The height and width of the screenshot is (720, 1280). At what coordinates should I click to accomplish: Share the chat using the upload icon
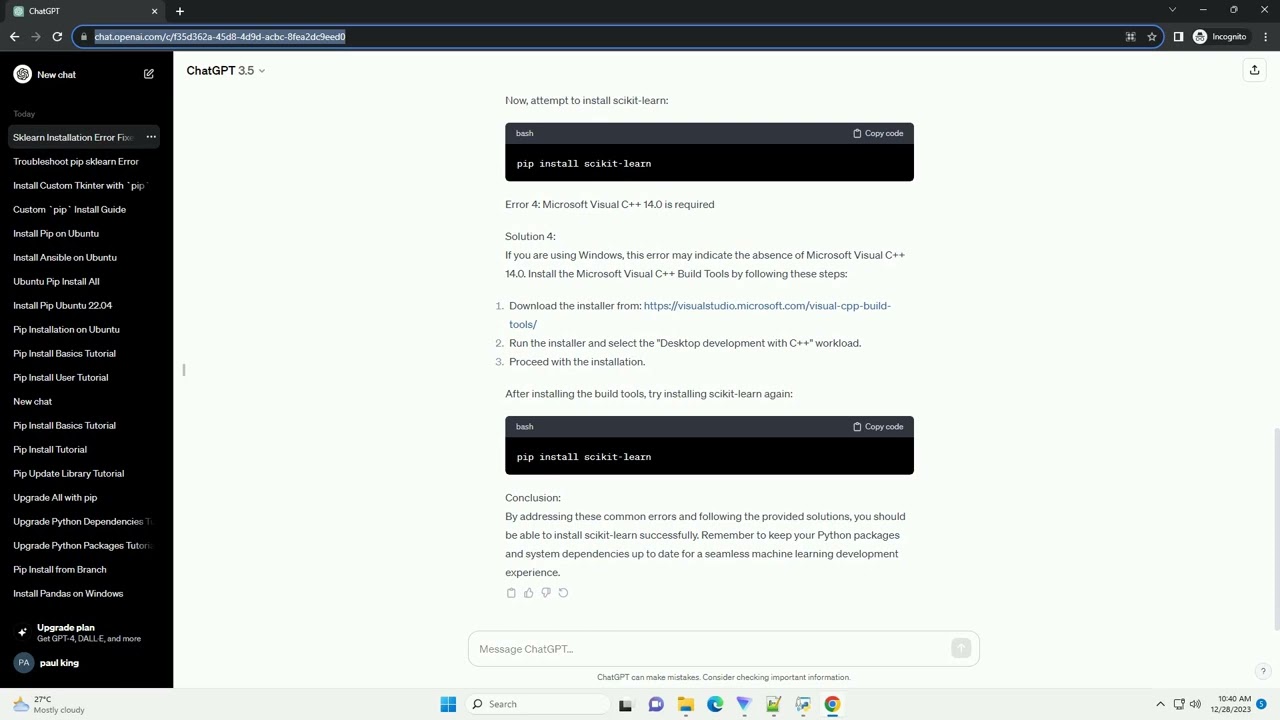(x=1254, y=70)
